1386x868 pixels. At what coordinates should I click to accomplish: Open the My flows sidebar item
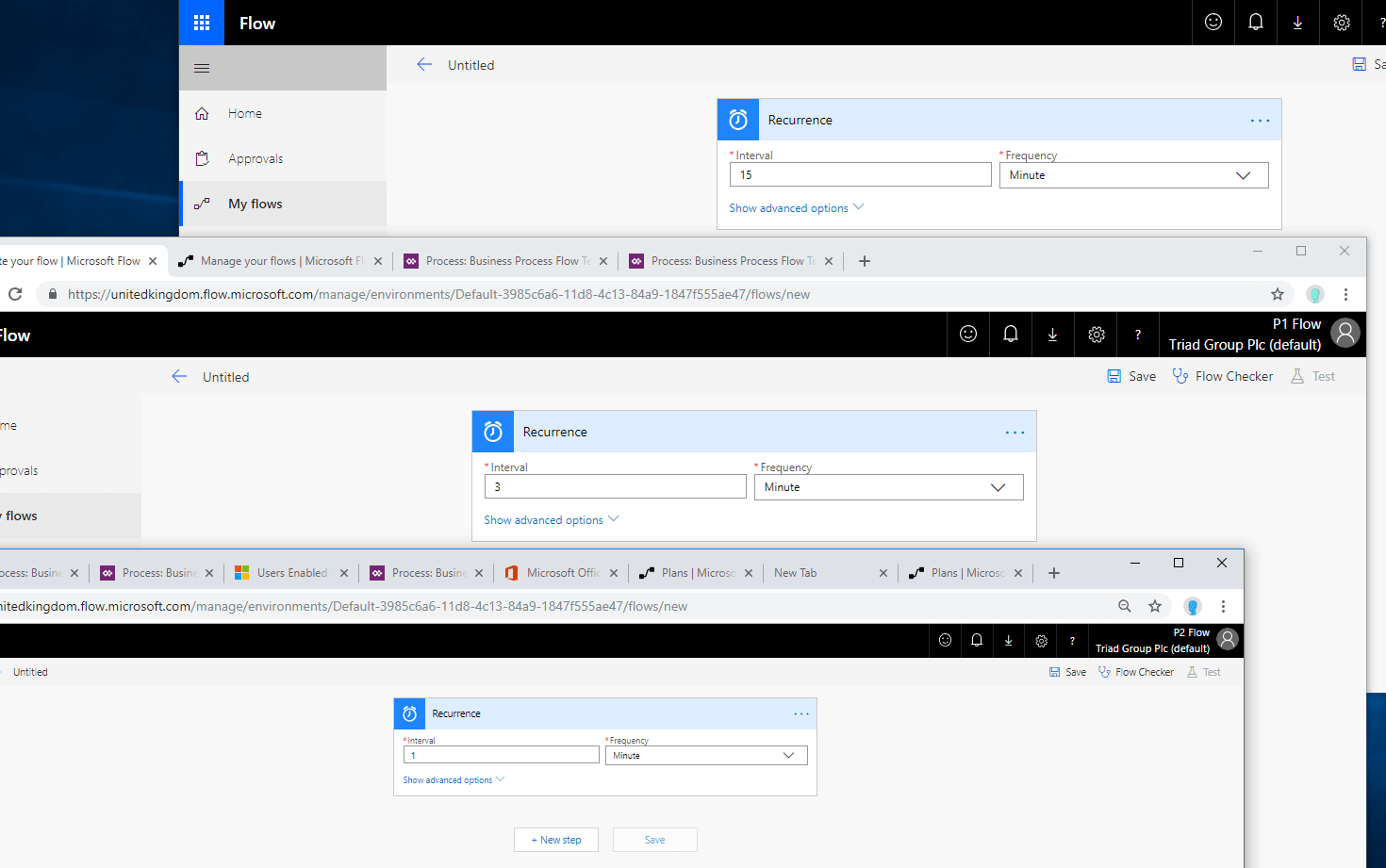(283, 204)
